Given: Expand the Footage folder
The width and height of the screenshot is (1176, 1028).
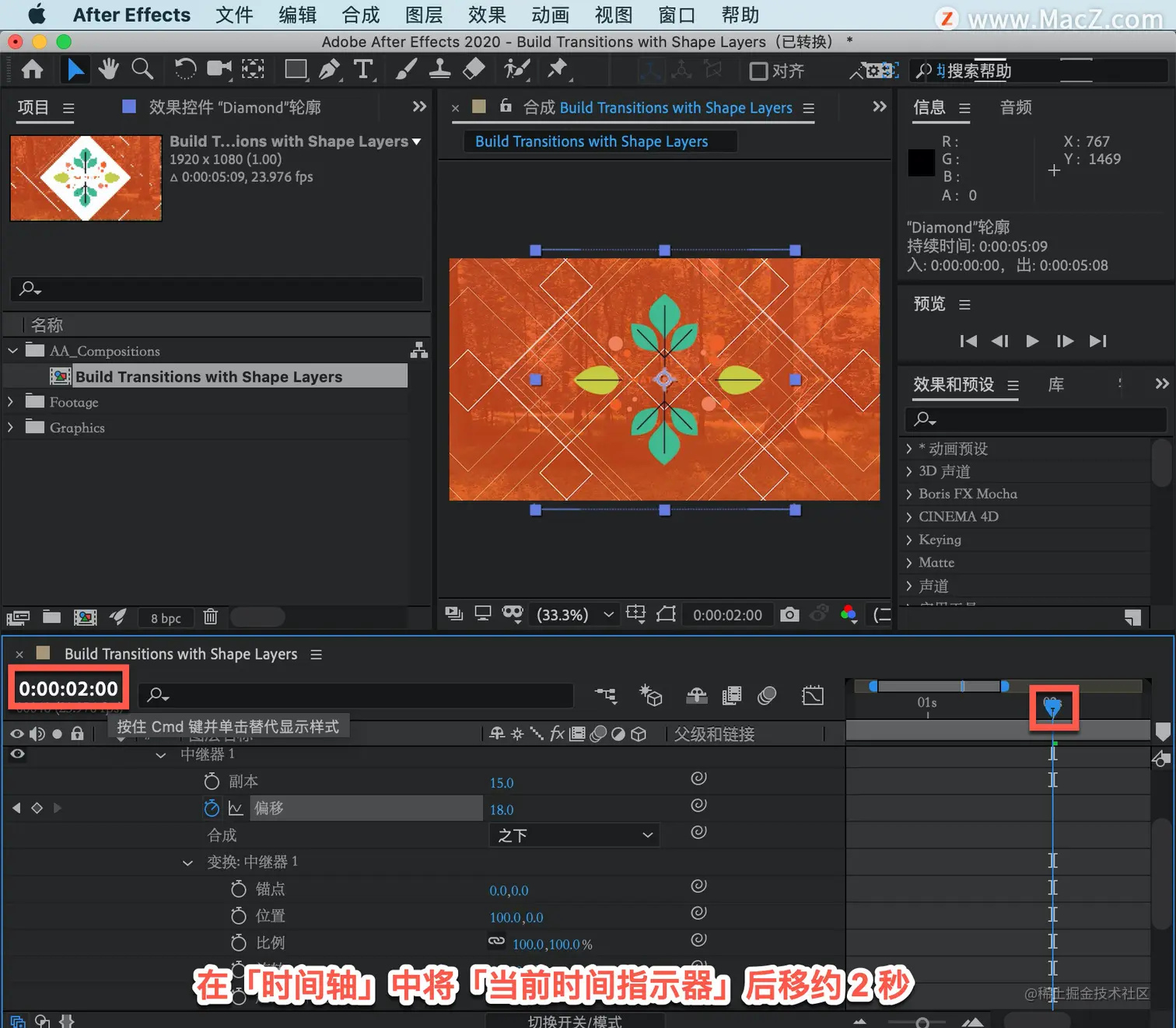Looking at the screenshot, I should [11, 402].
